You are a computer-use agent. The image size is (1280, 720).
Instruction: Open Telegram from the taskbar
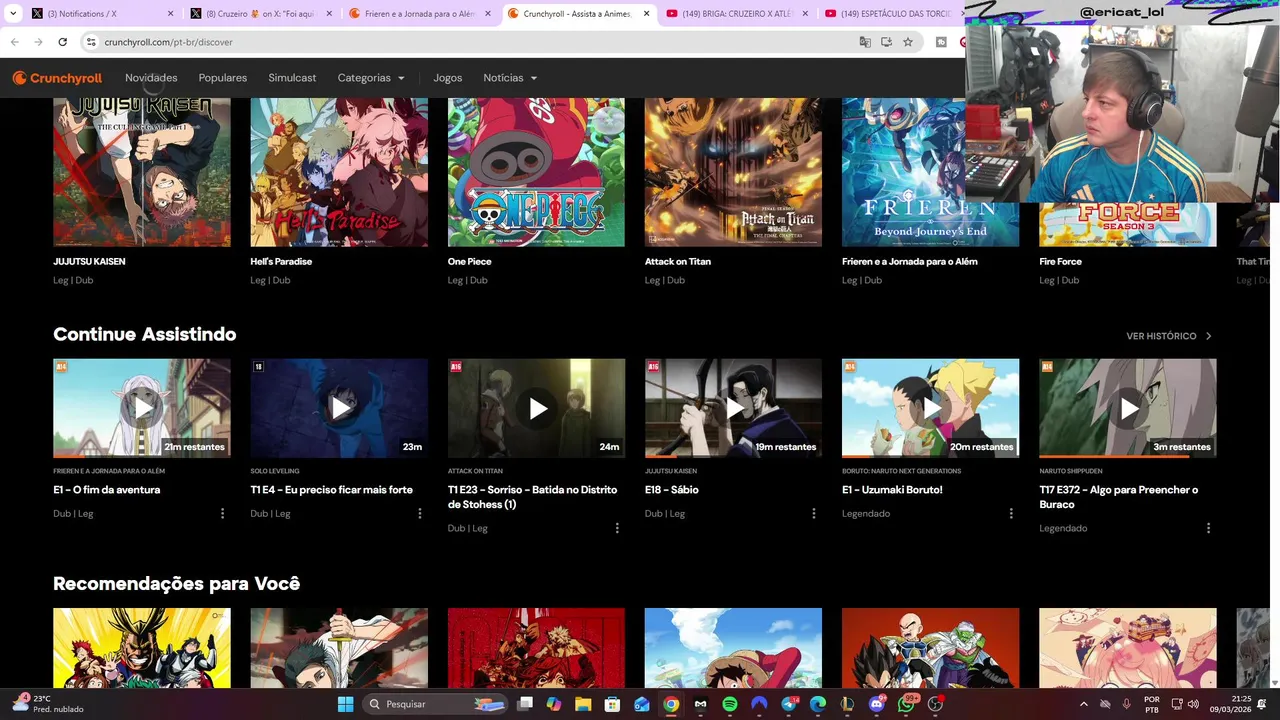pos(788,704)
